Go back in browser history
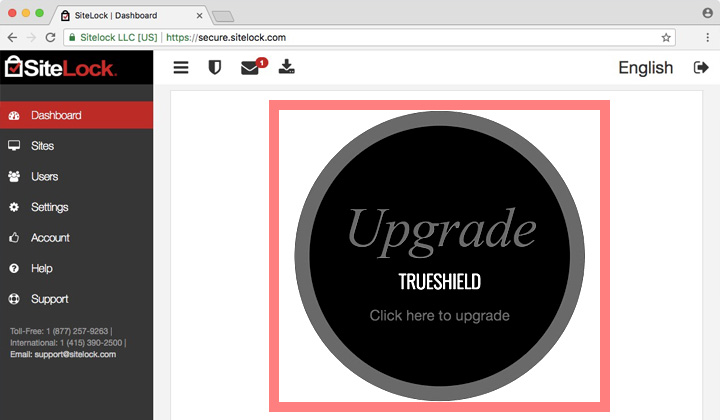Screen dimensions: 720x420 pos(12,38)
